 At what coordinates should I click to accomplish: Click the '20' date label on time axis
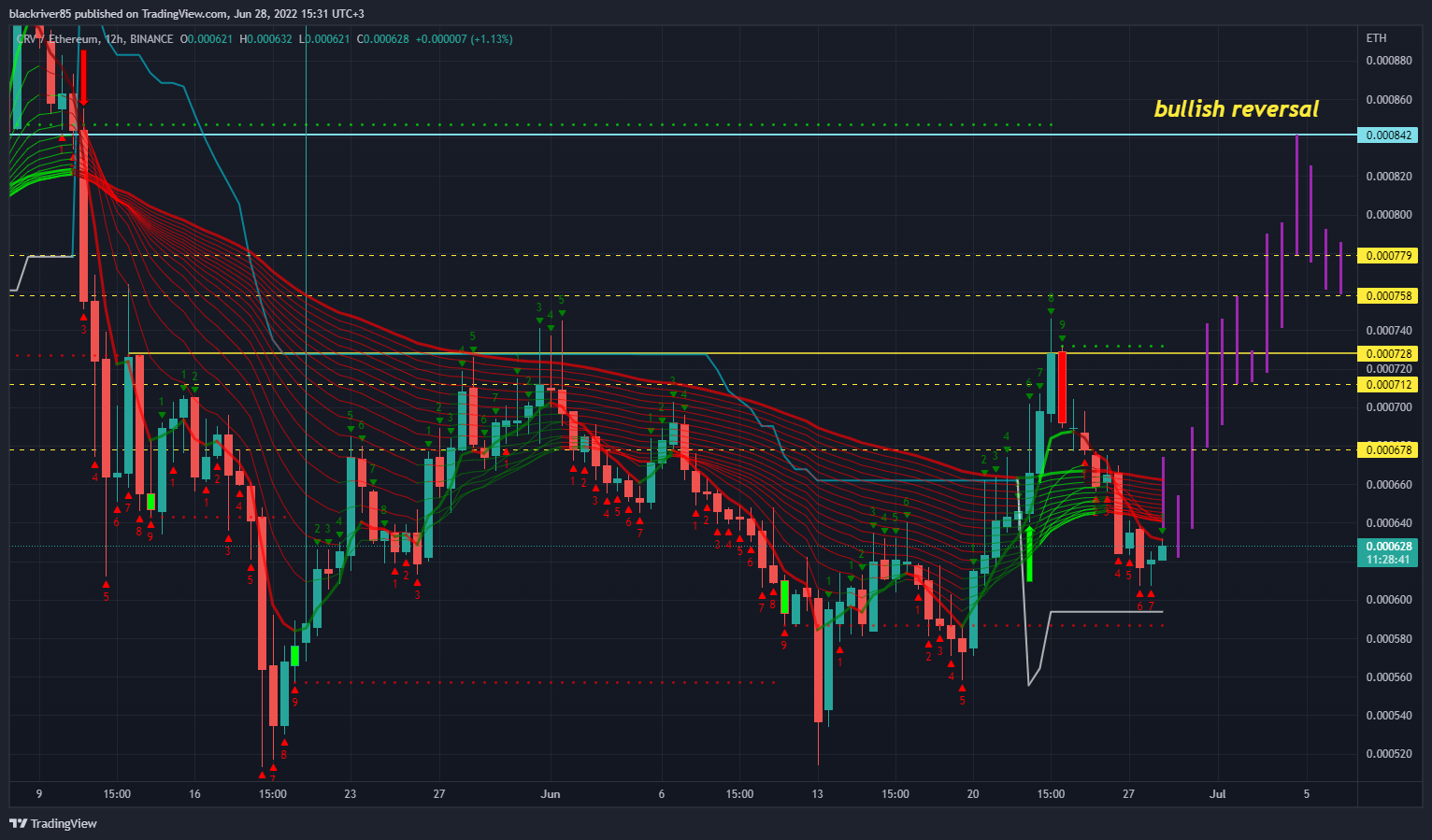[973, 794]
